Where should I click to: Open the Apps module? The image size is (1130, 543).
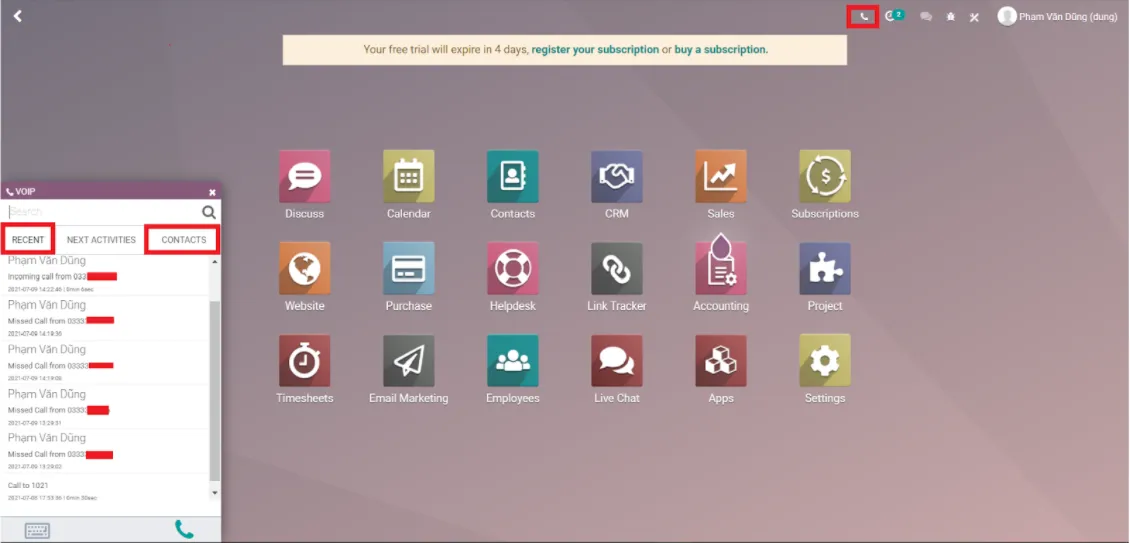coord(721,361)
